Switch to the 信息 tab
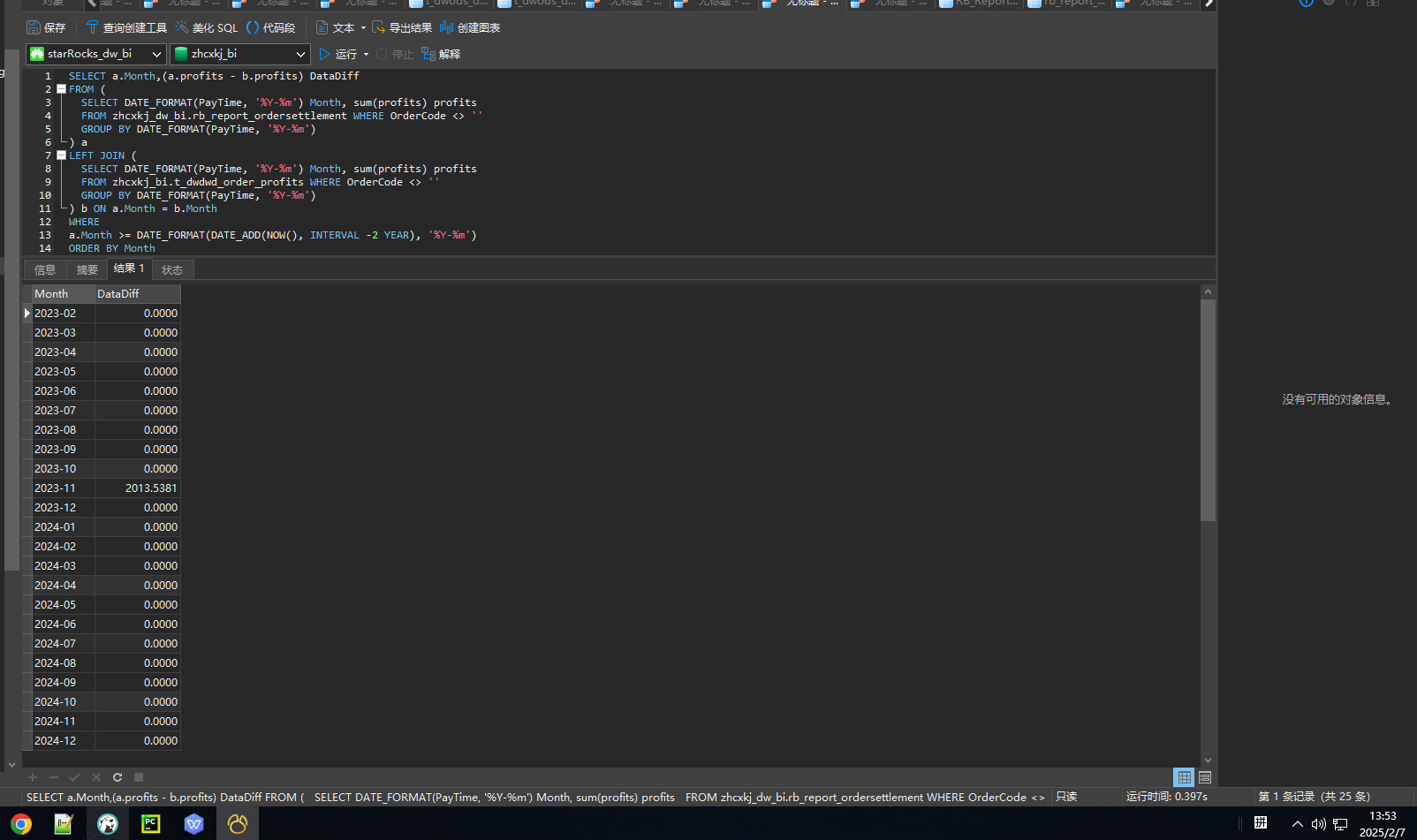The height and width of the screenshot is (840, 1417). [x=45, y=269]
